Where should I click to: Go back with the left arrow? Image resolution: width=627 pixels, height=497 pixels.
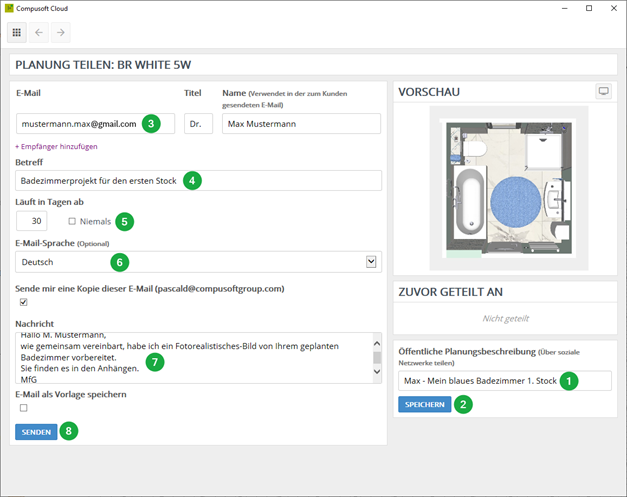click(x=39, y=32)
